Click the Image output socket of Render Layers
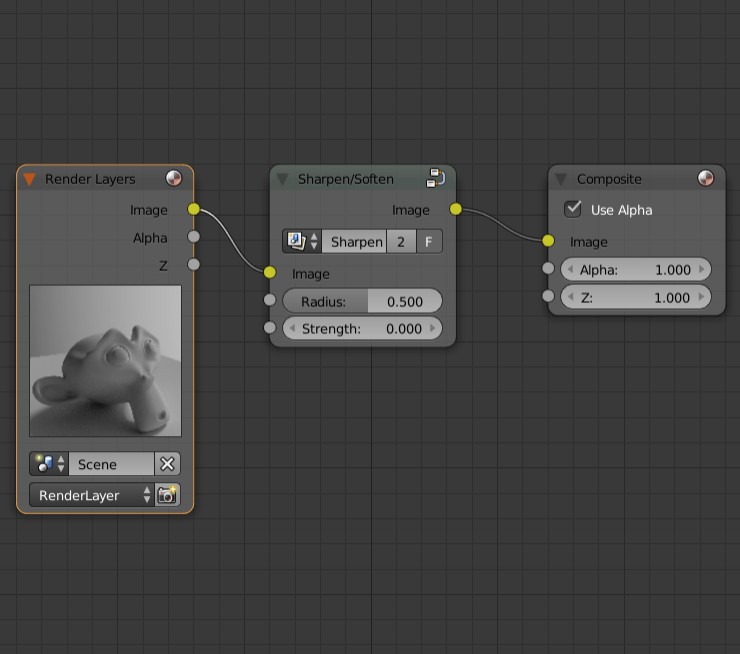740x654 pixels. tap(194, 210)
